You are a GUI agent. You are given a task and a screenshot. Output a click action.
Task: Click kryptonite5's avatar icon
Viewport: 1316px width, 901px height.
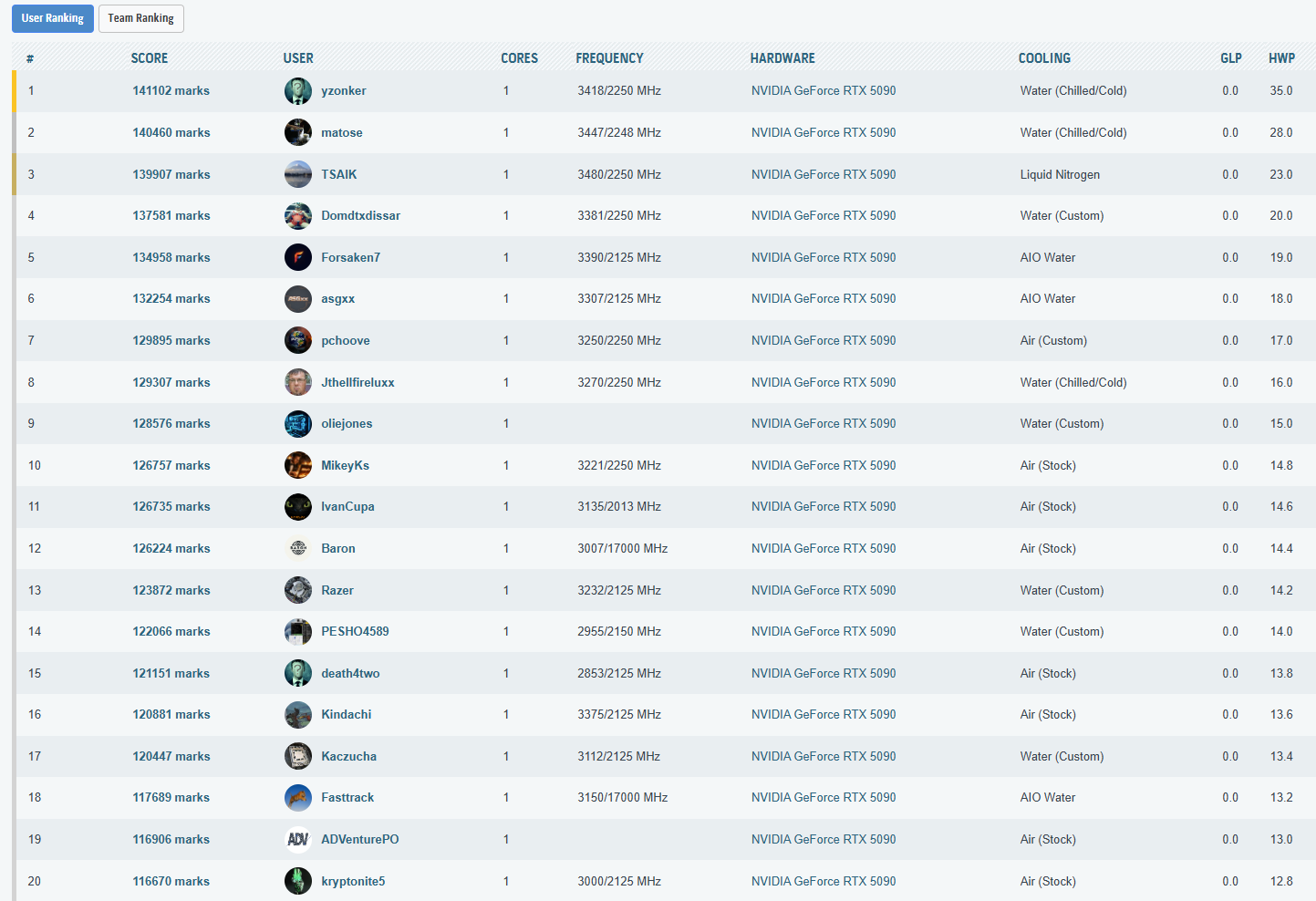click(297, 882)
